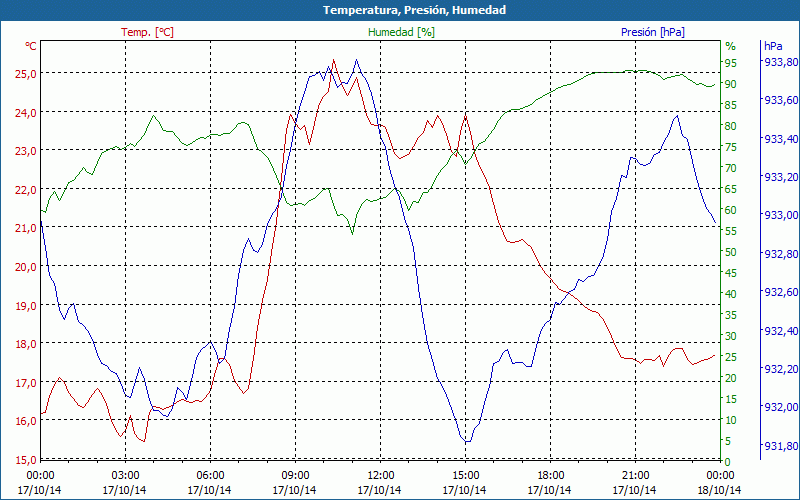Click the green '%' axis unit label
The image size is (800, 500).
pos(731,46)
